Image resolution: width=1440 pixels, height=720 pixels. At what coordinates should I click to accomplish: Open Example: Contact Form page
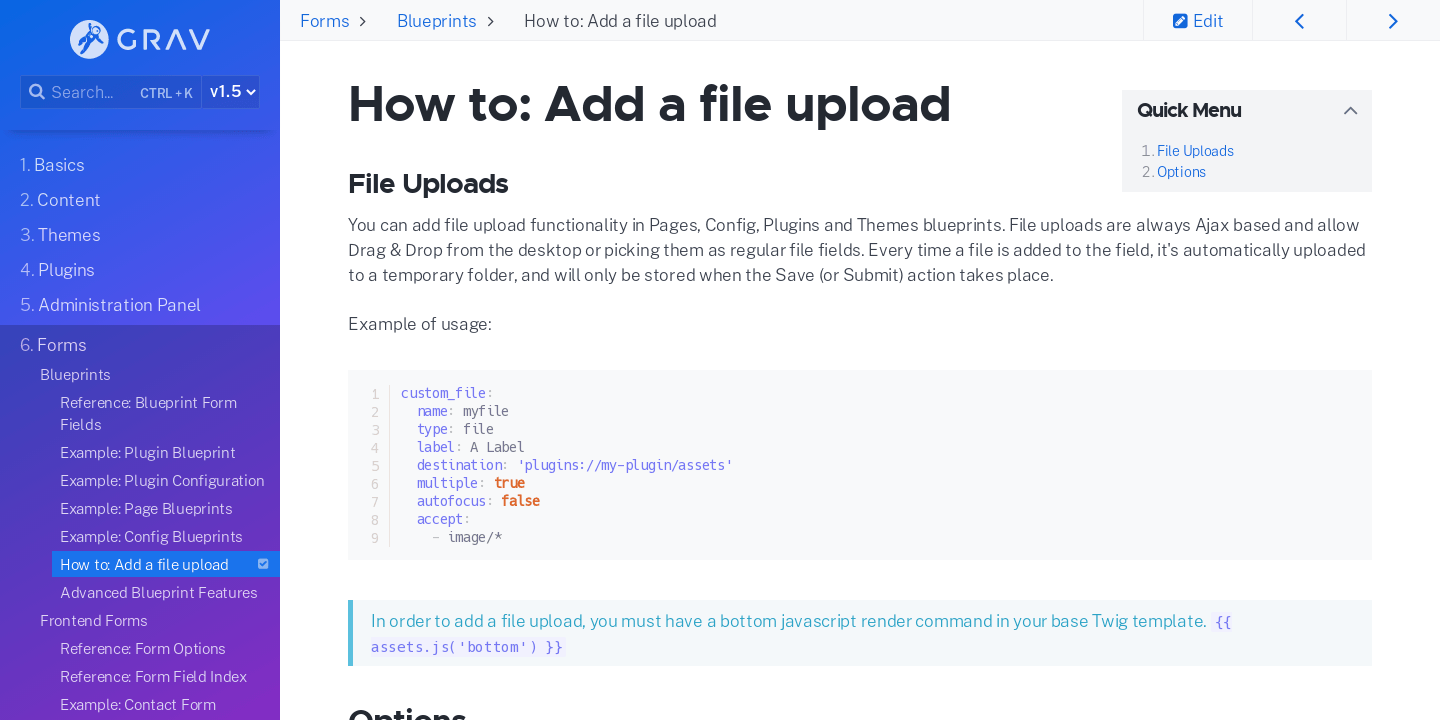(x=137, y=704)
